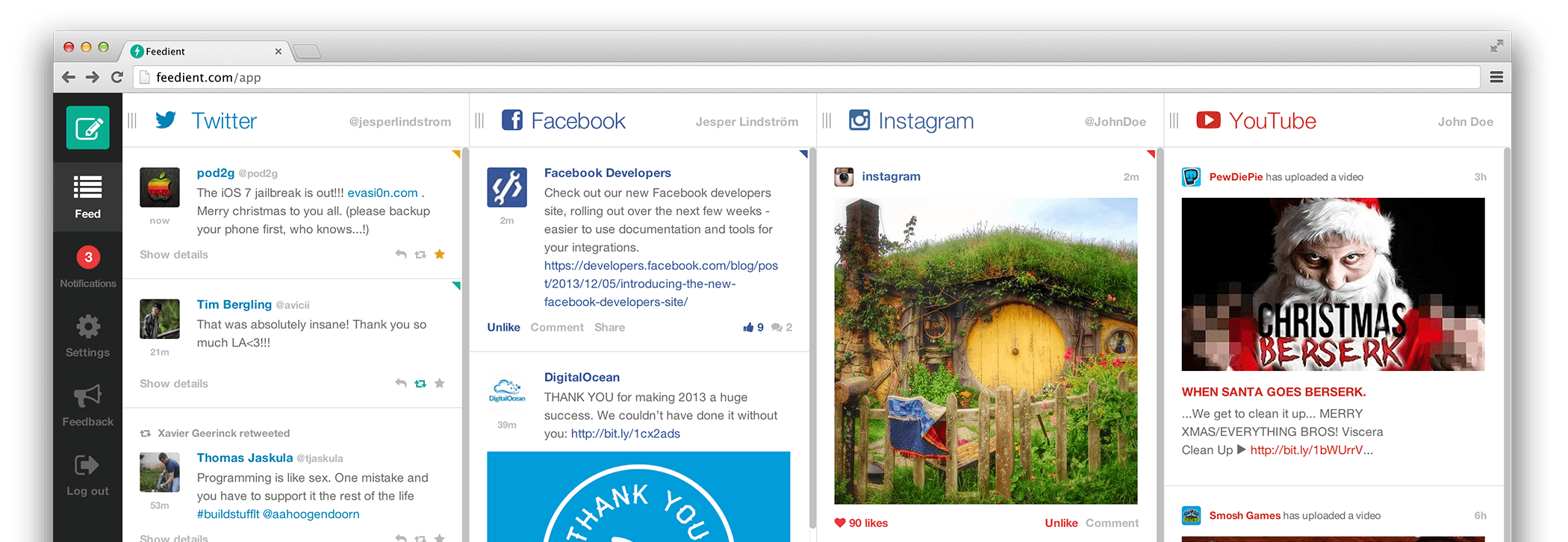This screenshot has width=1568, height=542.
Task: Click the @aahoogendoorn mention
Action: click(311, 514)
